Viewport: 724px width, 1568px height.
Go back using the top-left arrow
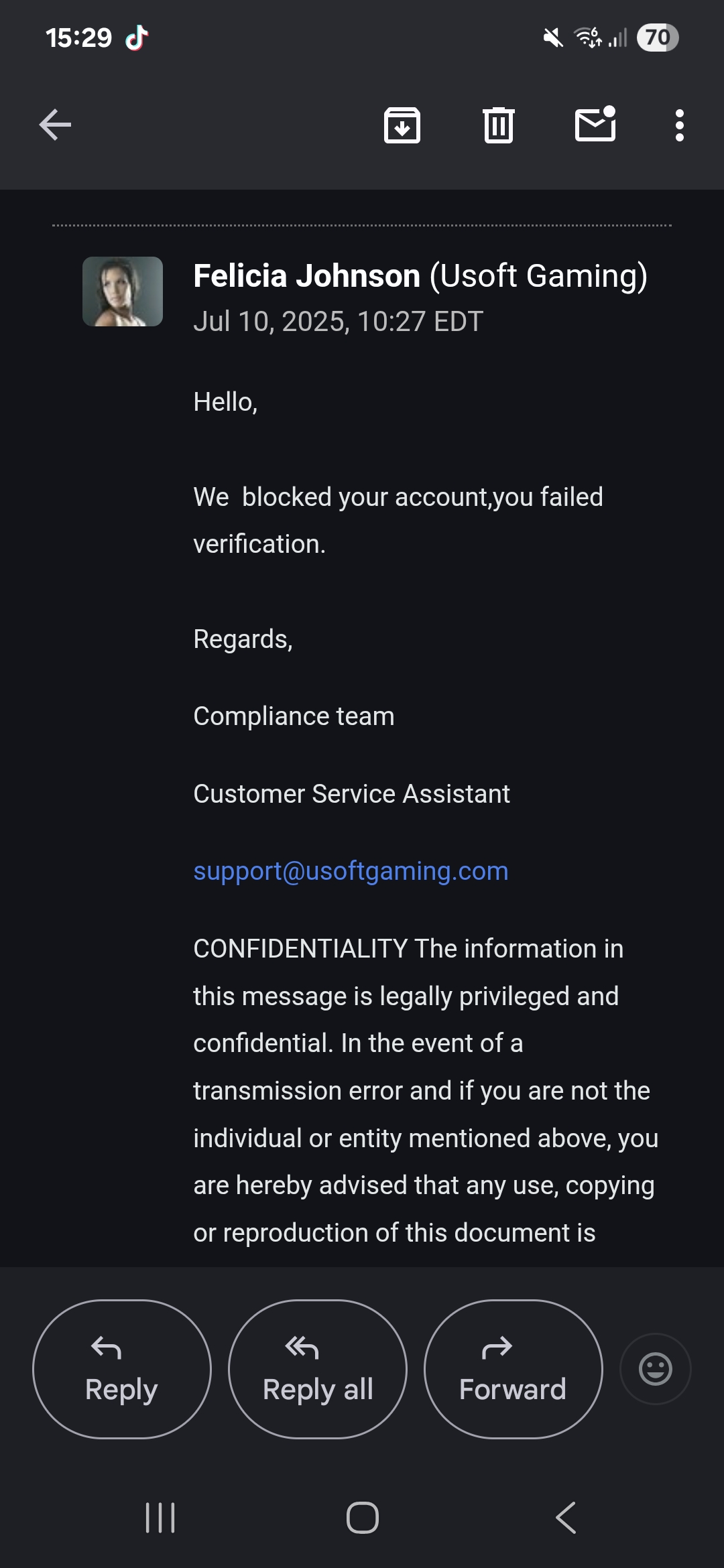click(x=55, y=125)
